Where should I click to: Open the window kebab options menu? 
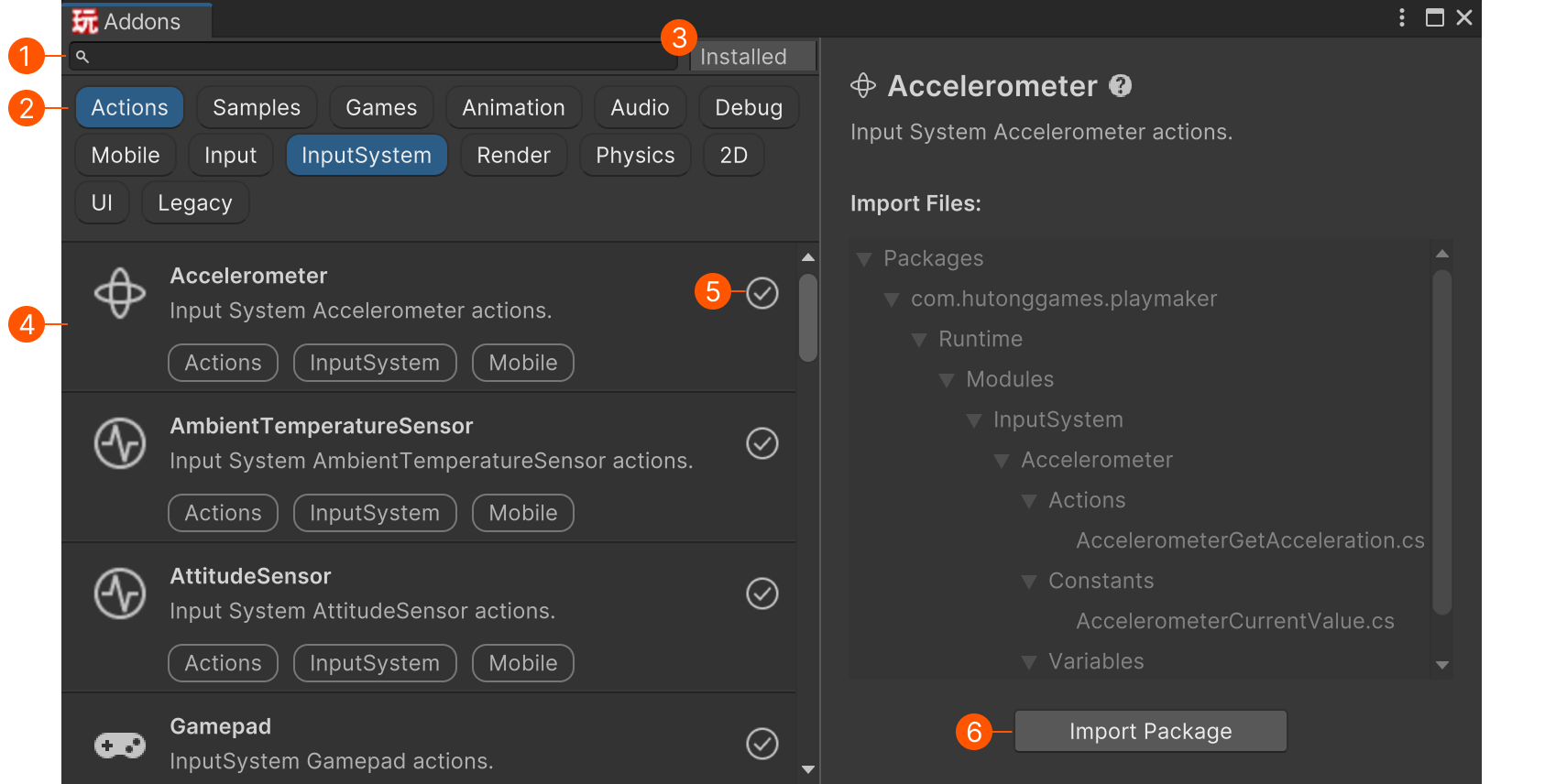1402,17
